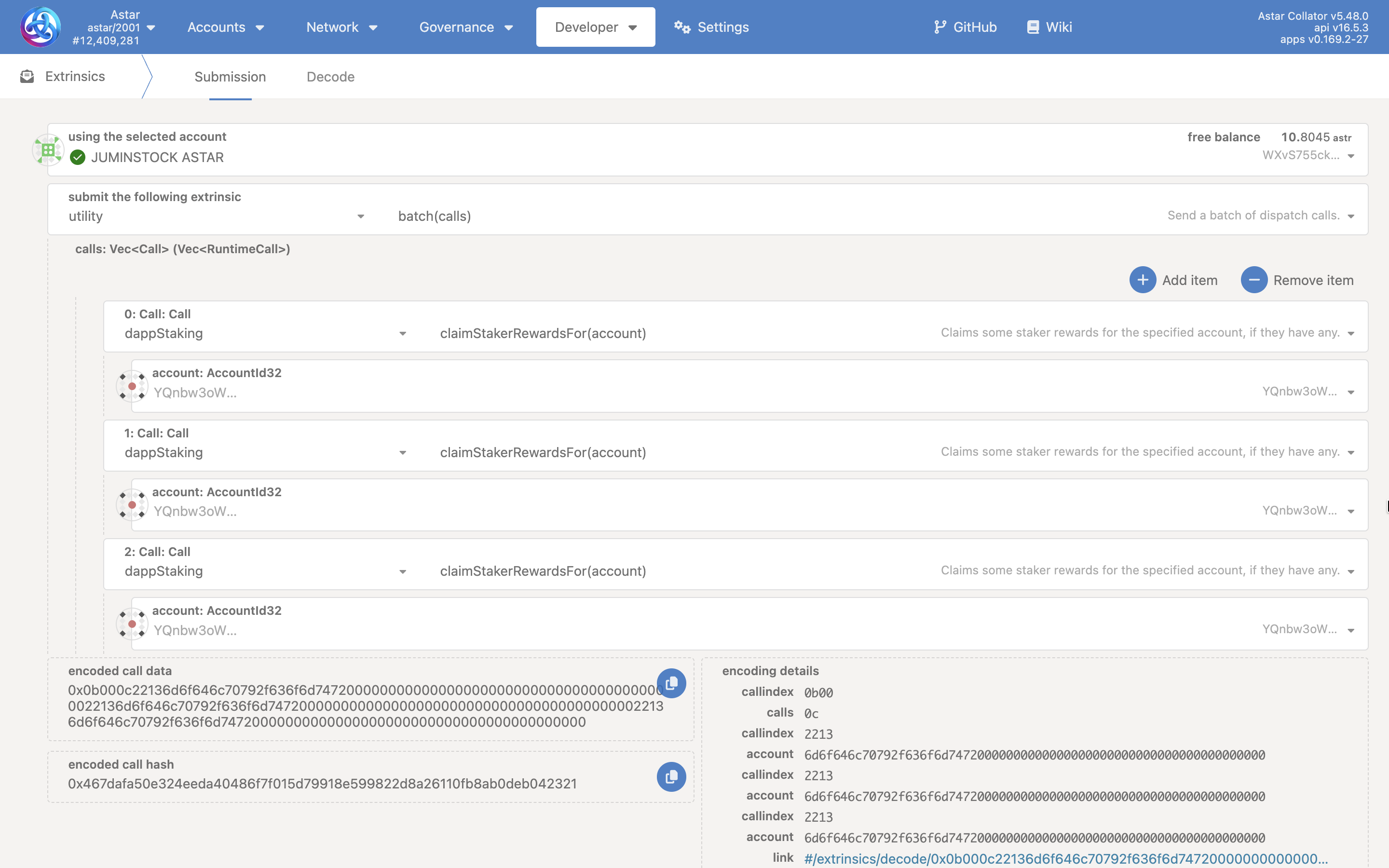This screenshot has width=1389, height=868.
Task: Switch to the Decode tab
Action: (330, 77)
